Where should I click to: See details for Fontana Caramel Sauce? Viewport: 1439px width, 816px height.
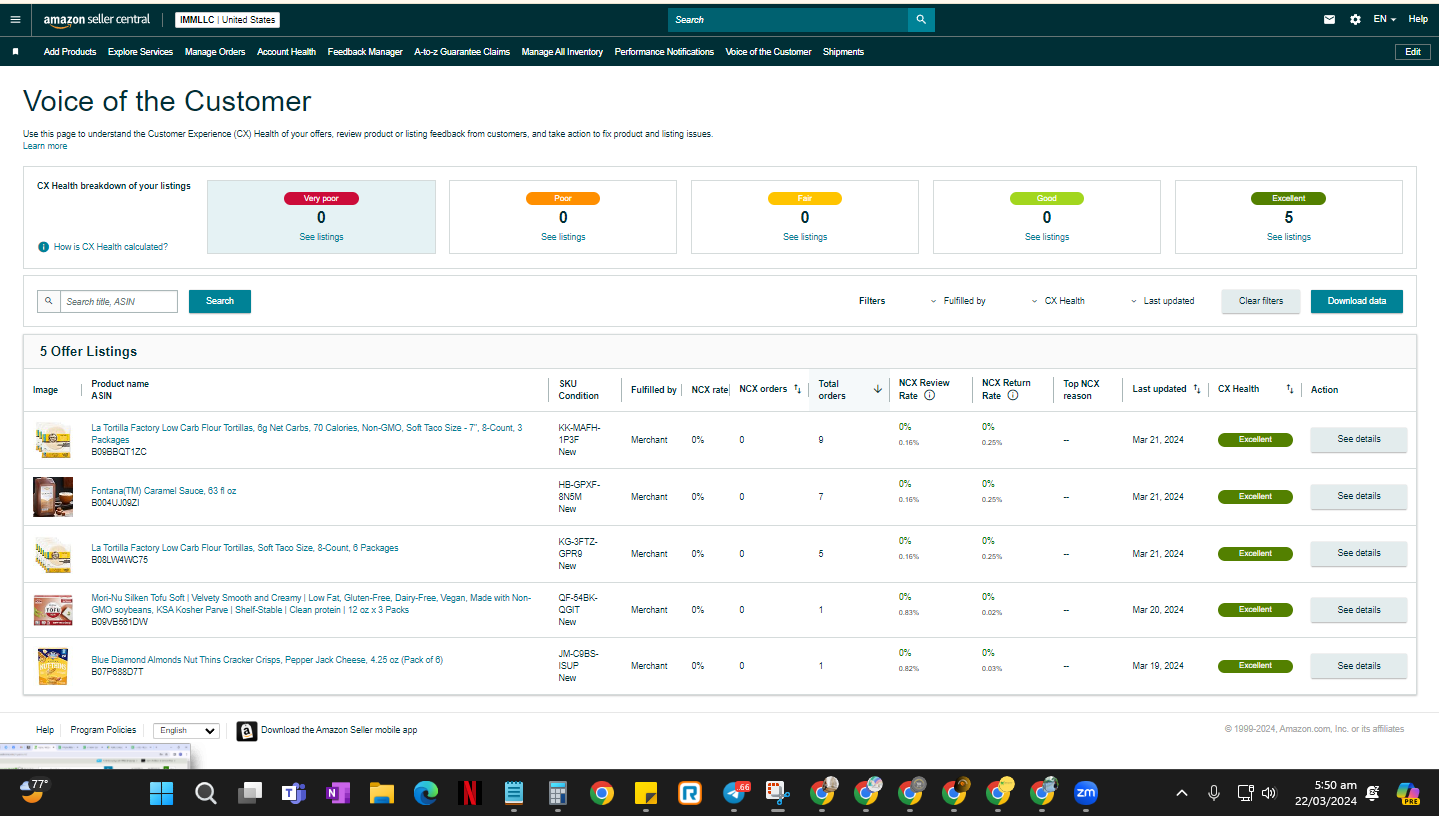1359,497
